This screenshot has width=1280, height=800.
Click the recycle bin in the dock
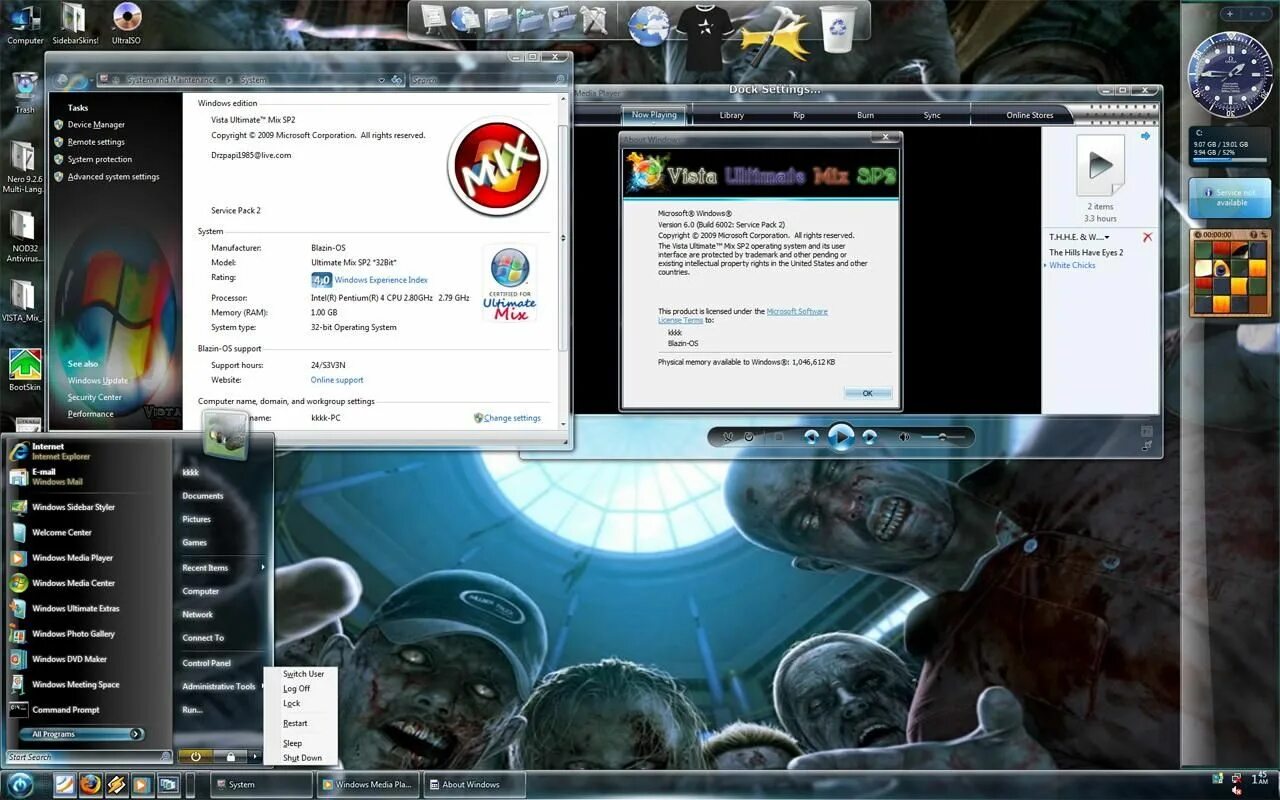[838, 28]
